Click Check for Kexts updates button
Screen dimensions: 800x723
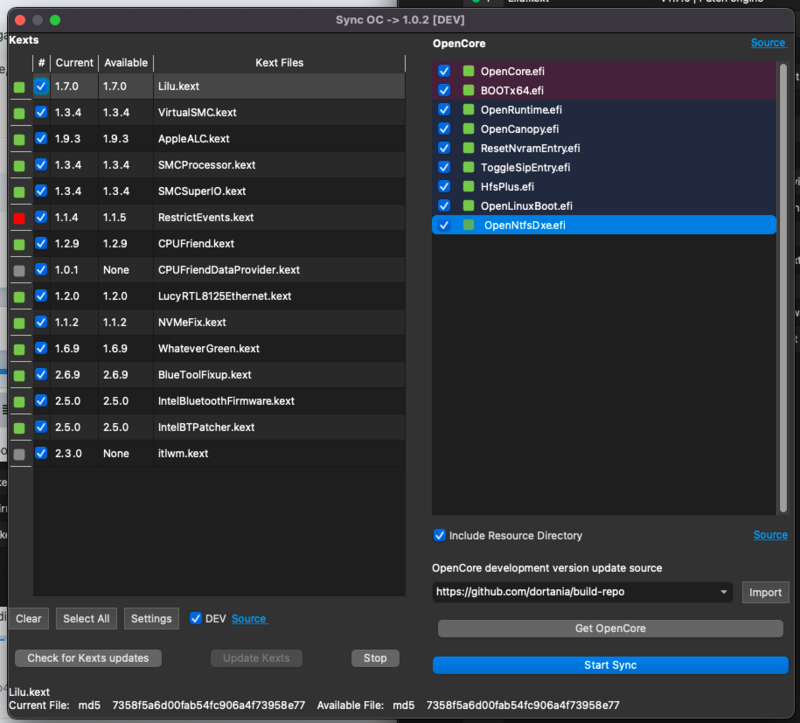click(88, 658)
